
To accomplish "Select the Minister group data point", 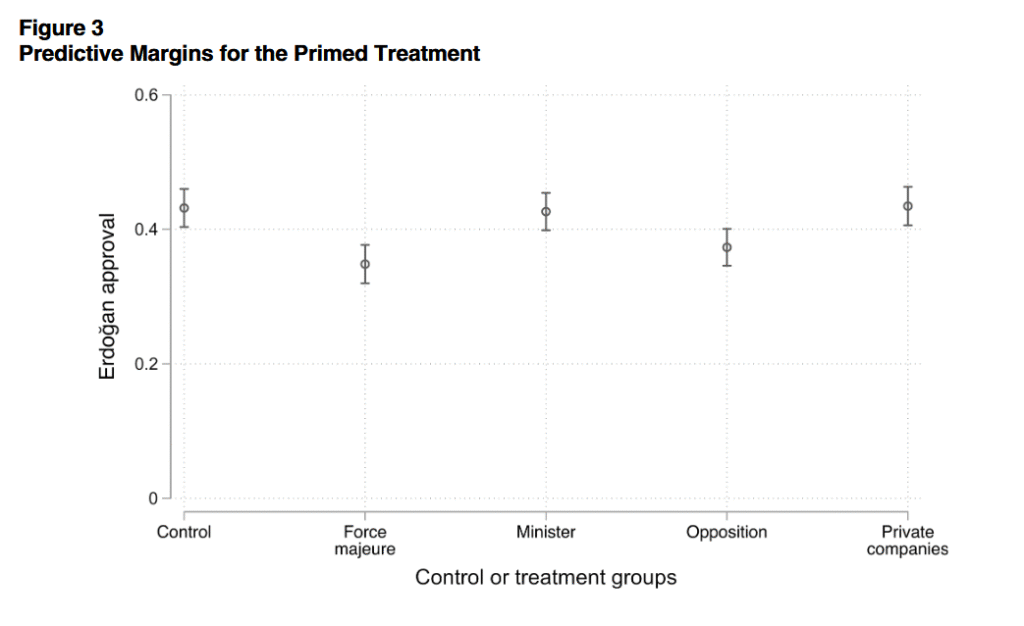I will (546, 211).
